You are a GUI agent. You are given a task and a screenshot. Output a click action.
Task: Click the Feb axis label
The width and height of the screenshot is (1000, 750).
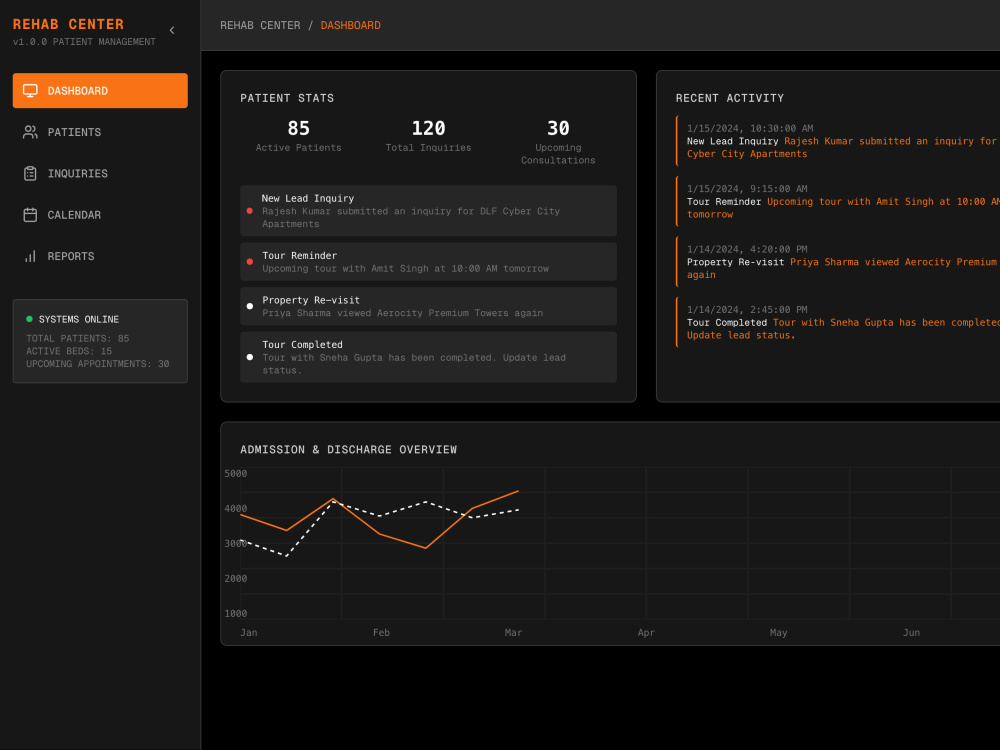point(381,633)
